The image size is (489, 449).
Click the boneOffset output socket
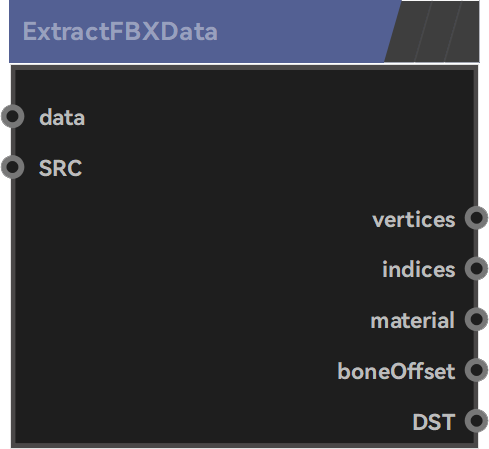pyautogui.click(x=476, y=370)
